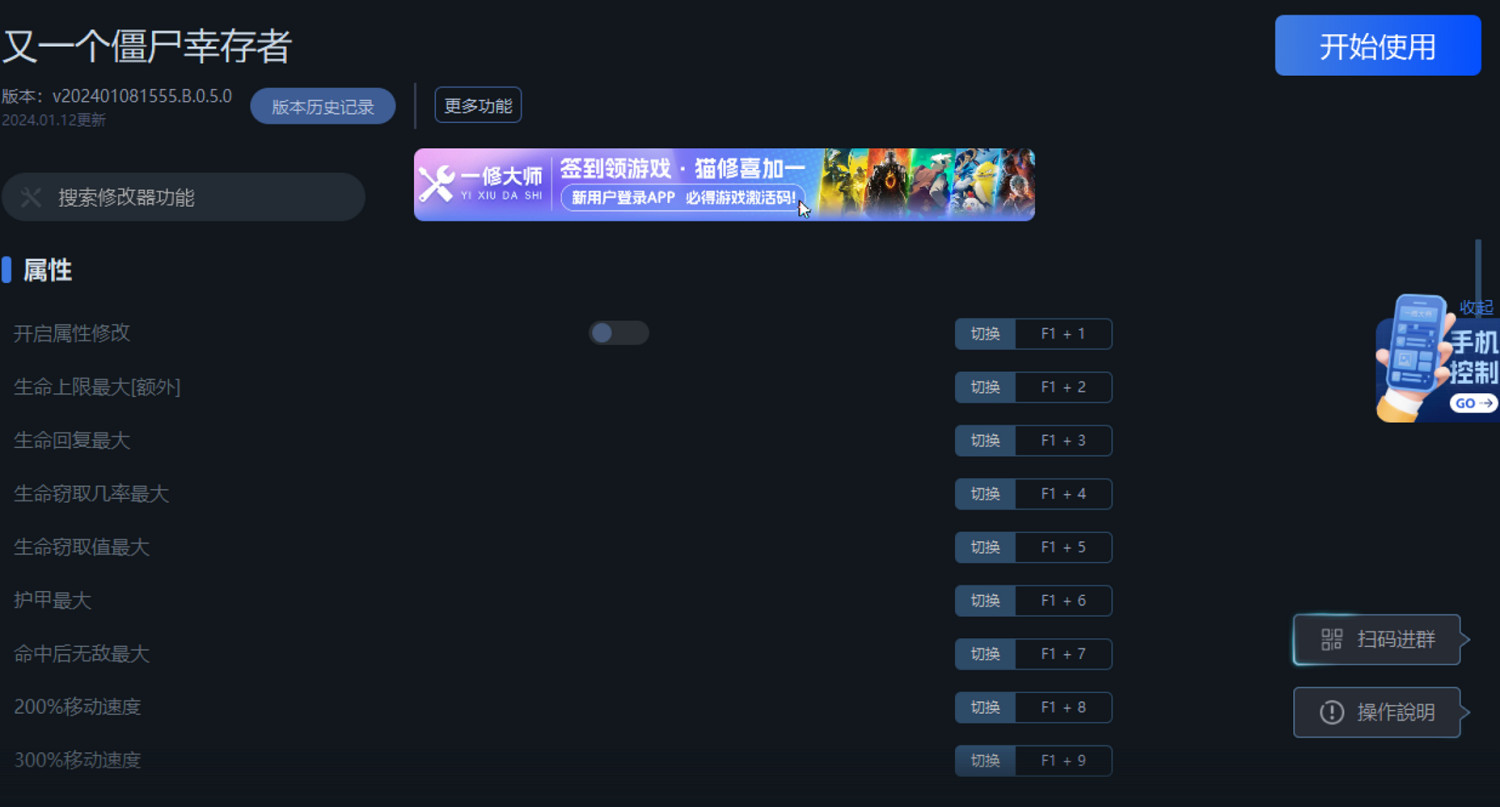Collapse the phone widget with 收起
Screen dimensions: 1500x807
click(x=1476, y=308)
